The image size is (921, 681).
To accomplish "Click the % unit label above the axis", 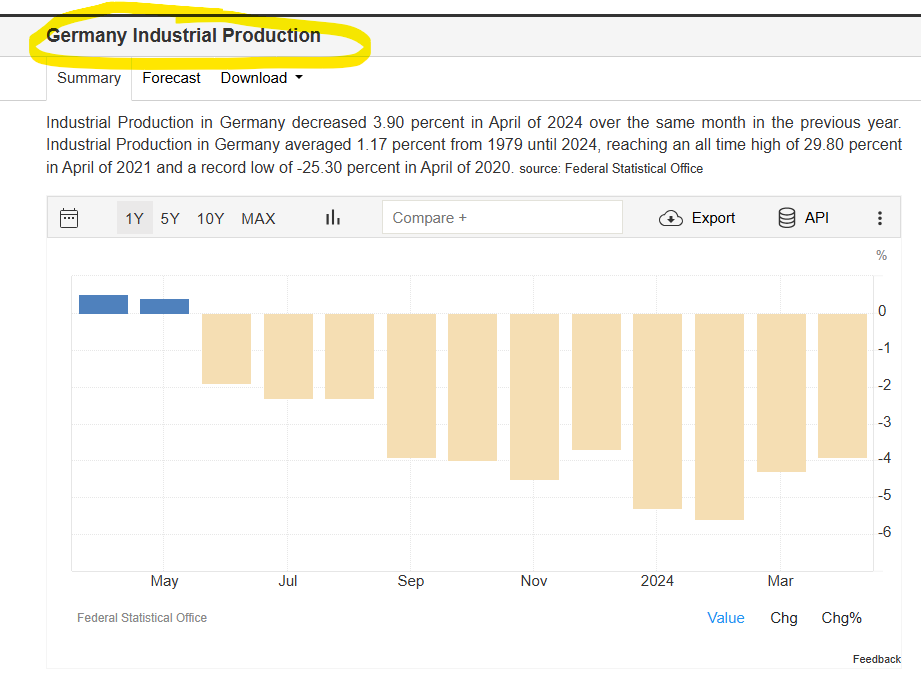I will (881, 256).
